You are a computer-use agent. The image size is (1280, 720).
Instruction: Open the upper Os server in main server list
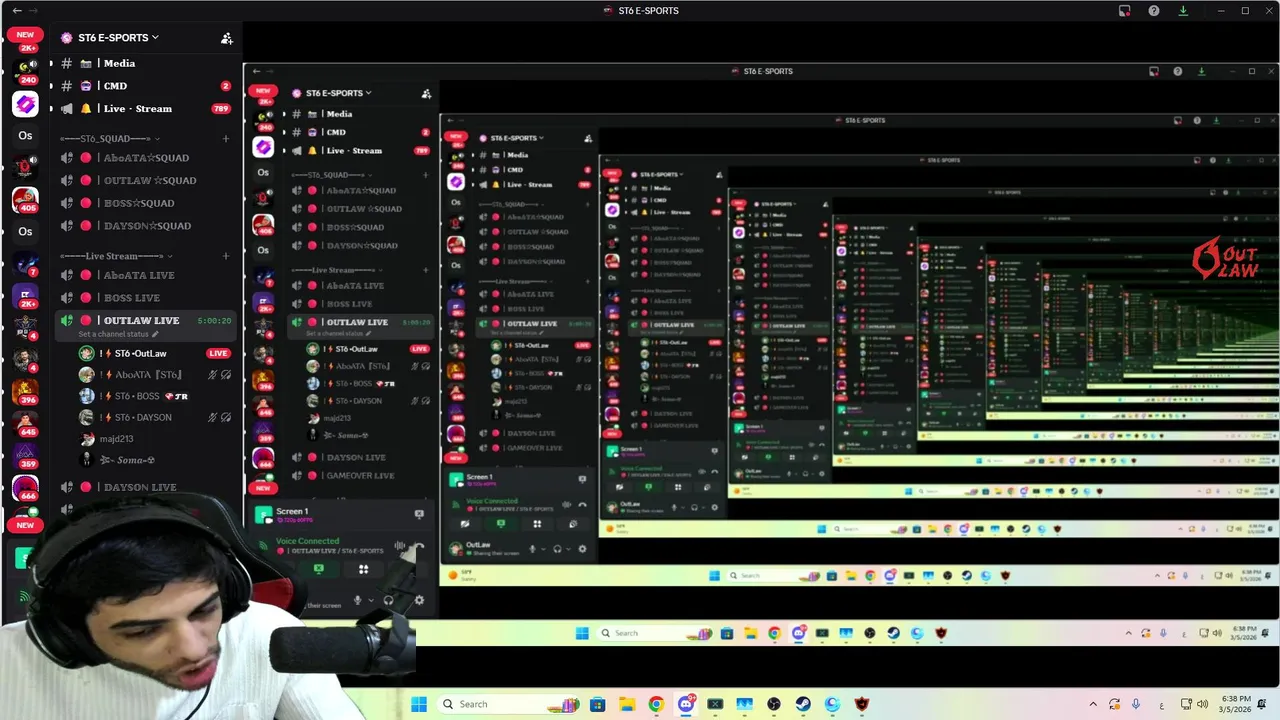point(25,136)
